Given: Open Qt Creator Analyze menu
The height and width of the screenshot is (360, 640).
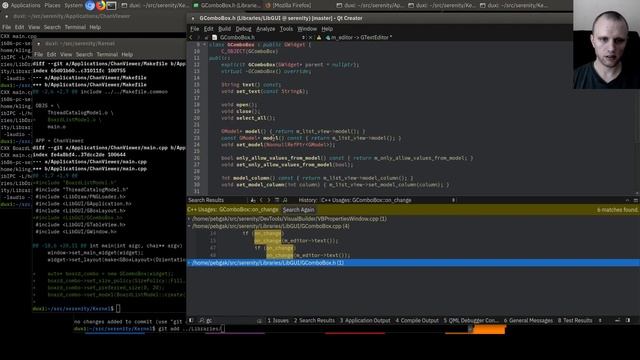Looking at the screenshot, I should pyautogui.click(x=266, y=29).
